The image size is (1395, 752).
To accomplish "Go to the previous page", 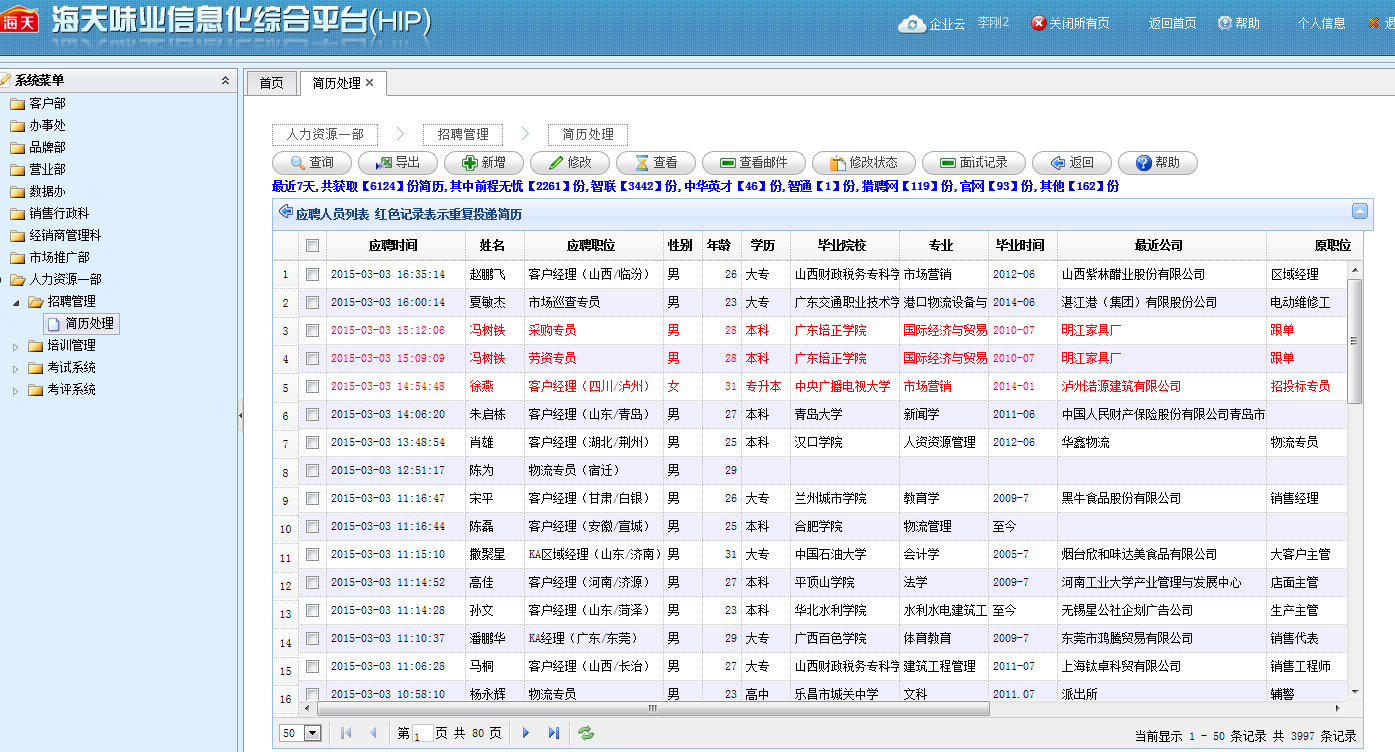I will pyautogui.click(x=373, y=733).
